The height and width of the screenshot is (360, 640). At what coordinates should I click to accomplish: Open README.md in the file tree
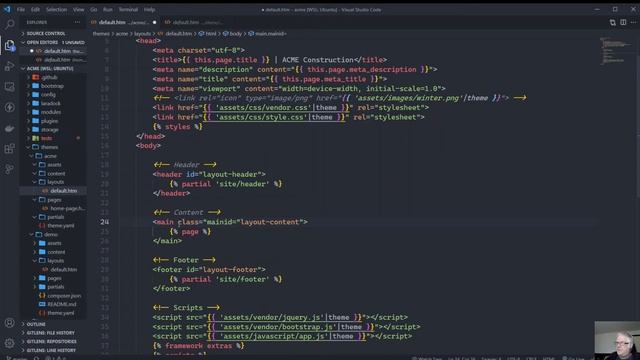coord(62,304)
